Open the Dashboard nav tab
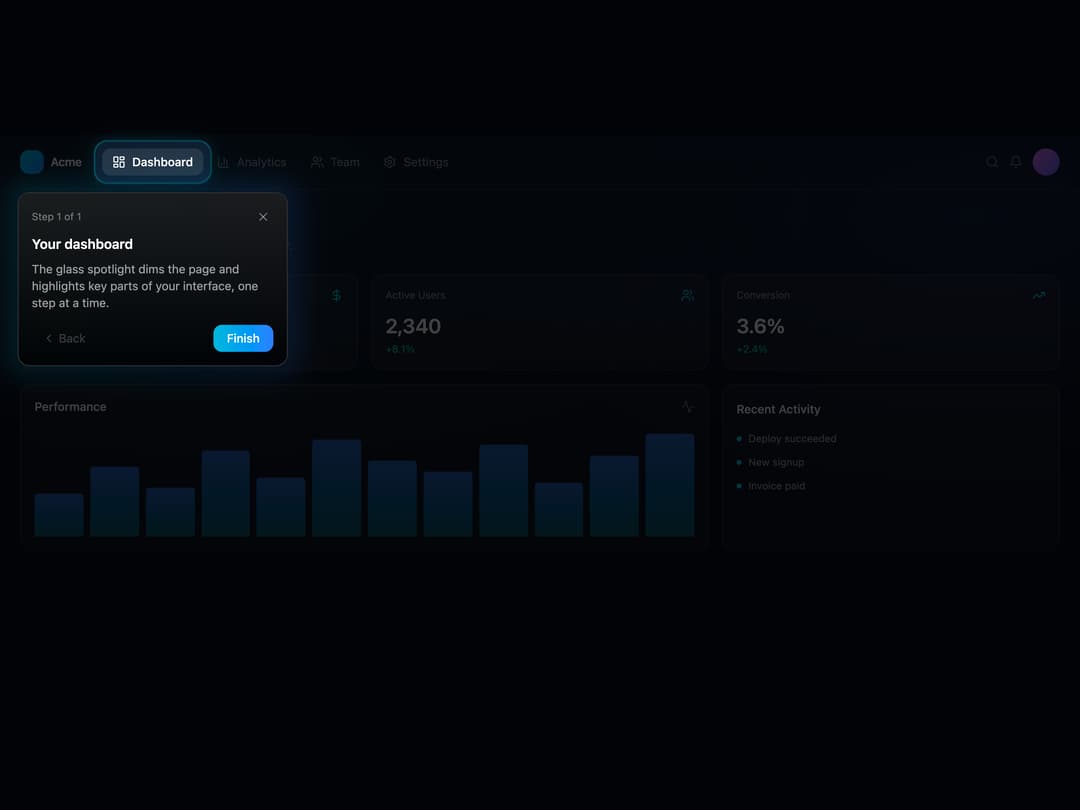This screenshot has height=810, width=1080. (x=153, y=162)
